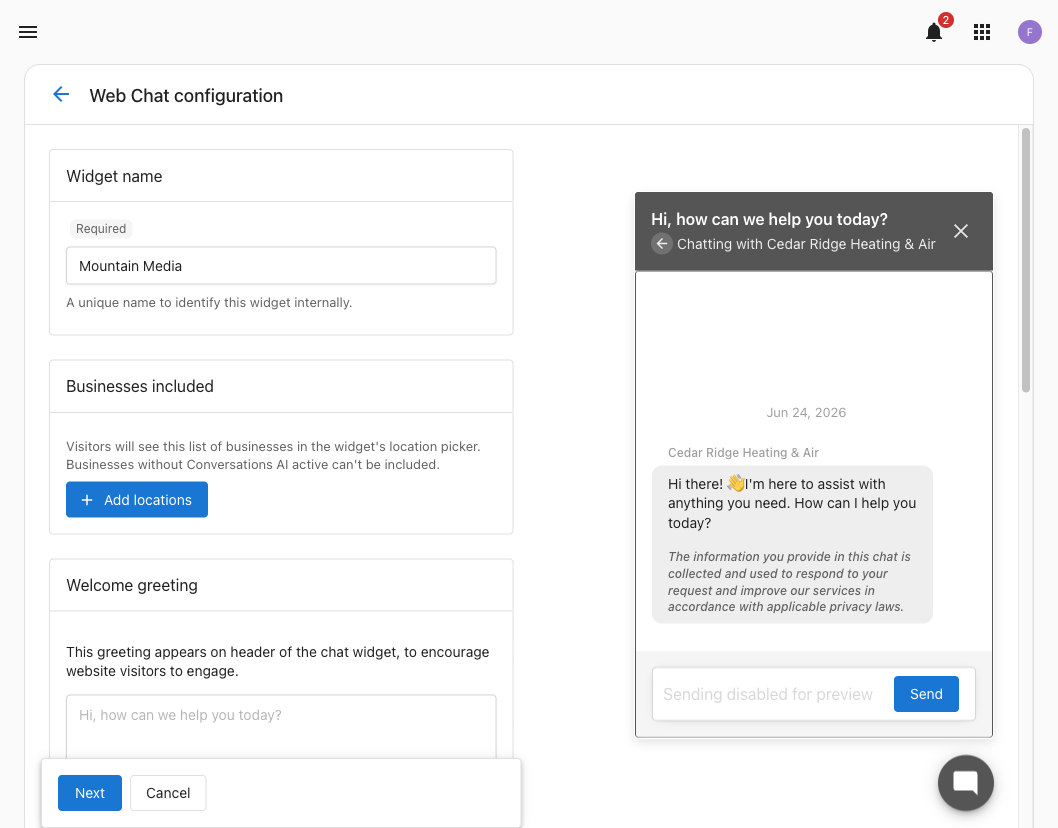
Task: Click the Chatting with Cedar Ridge text
Action: [806, 244]
